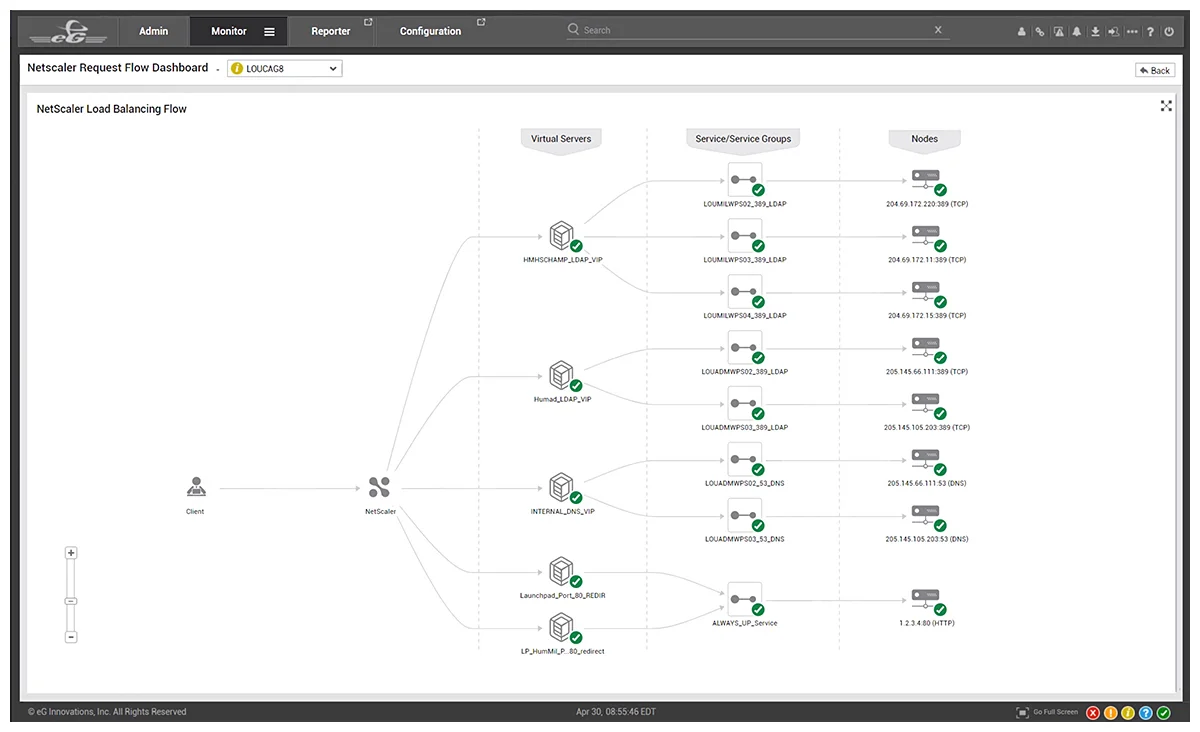Open the Reporter tab
1200x732 pixels.
[331, 31]
